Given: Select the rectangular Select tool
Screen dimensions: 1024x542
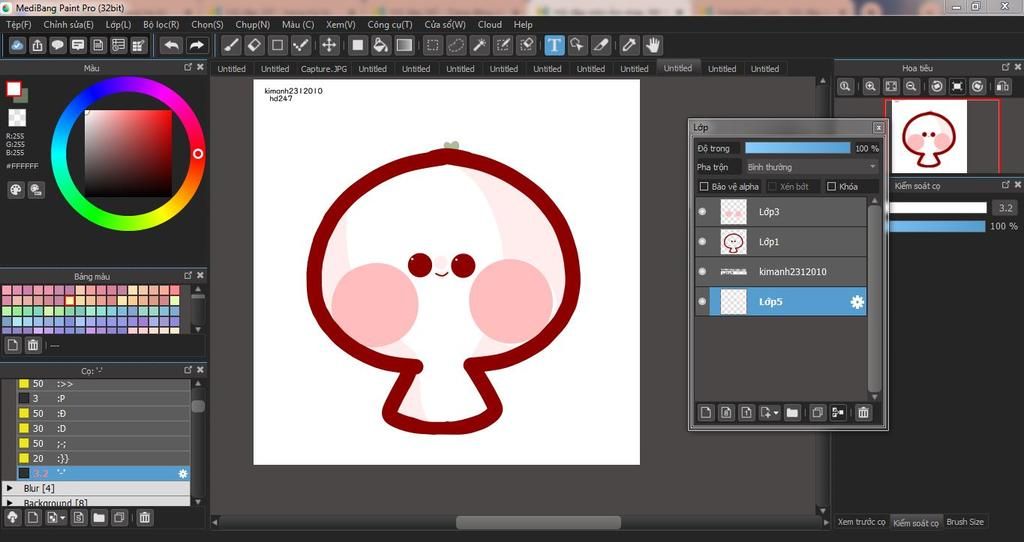Looking at the screenshot, I should coord(432,45).
